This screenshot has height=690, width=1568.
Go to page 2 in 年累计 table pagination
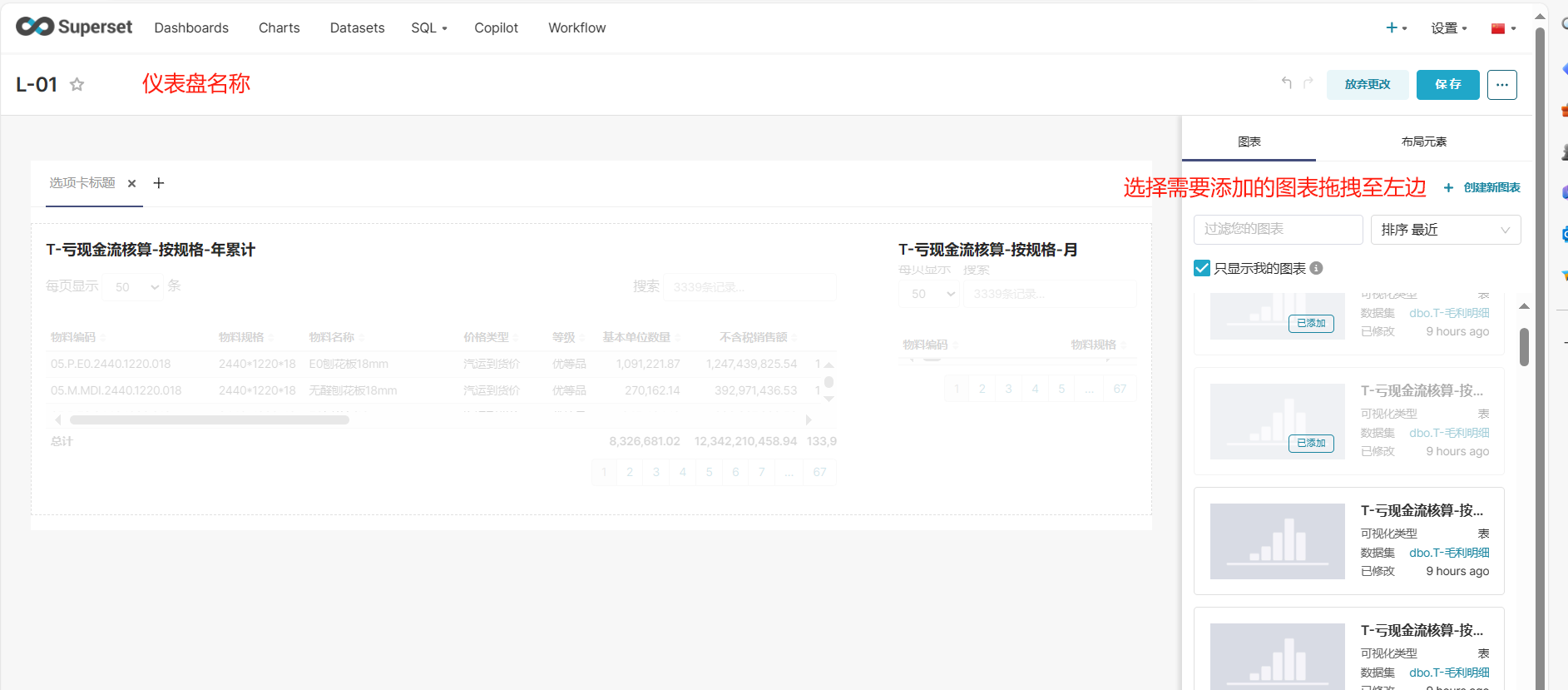click(630, 472)
